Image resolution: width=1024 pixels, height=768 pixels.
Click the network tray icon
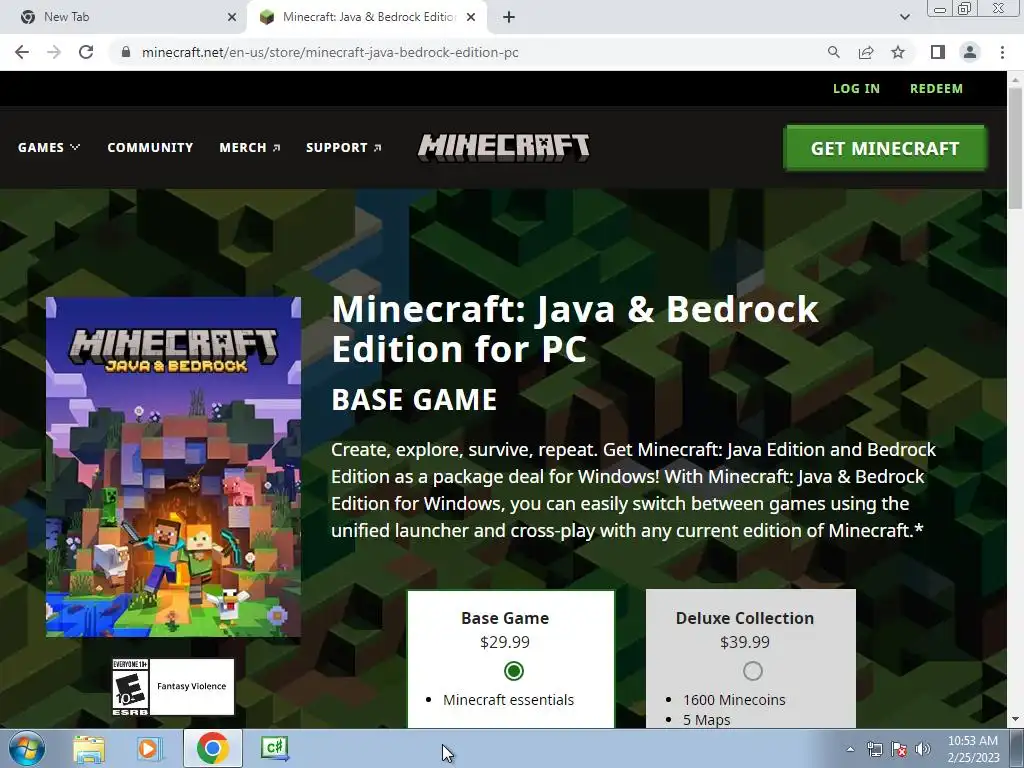(x=874, y=749)
